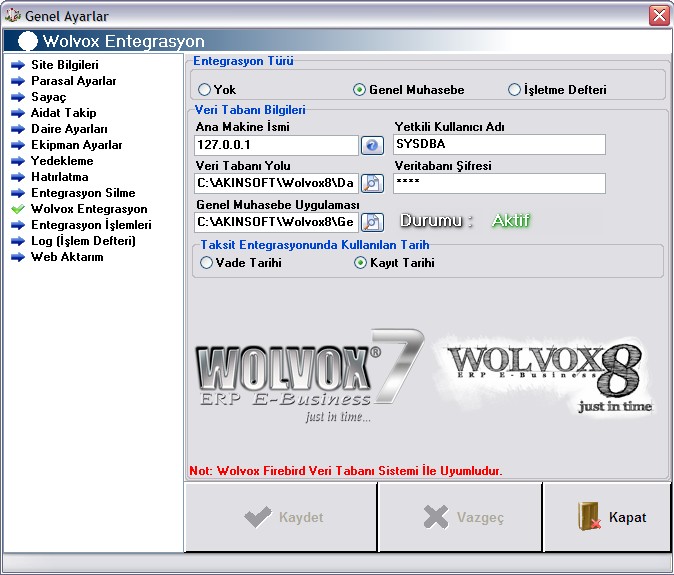Screen dimensions: 674x575
Task: Click the Veritabanı Şifresi password field
Action: click(x=499, y=184)
